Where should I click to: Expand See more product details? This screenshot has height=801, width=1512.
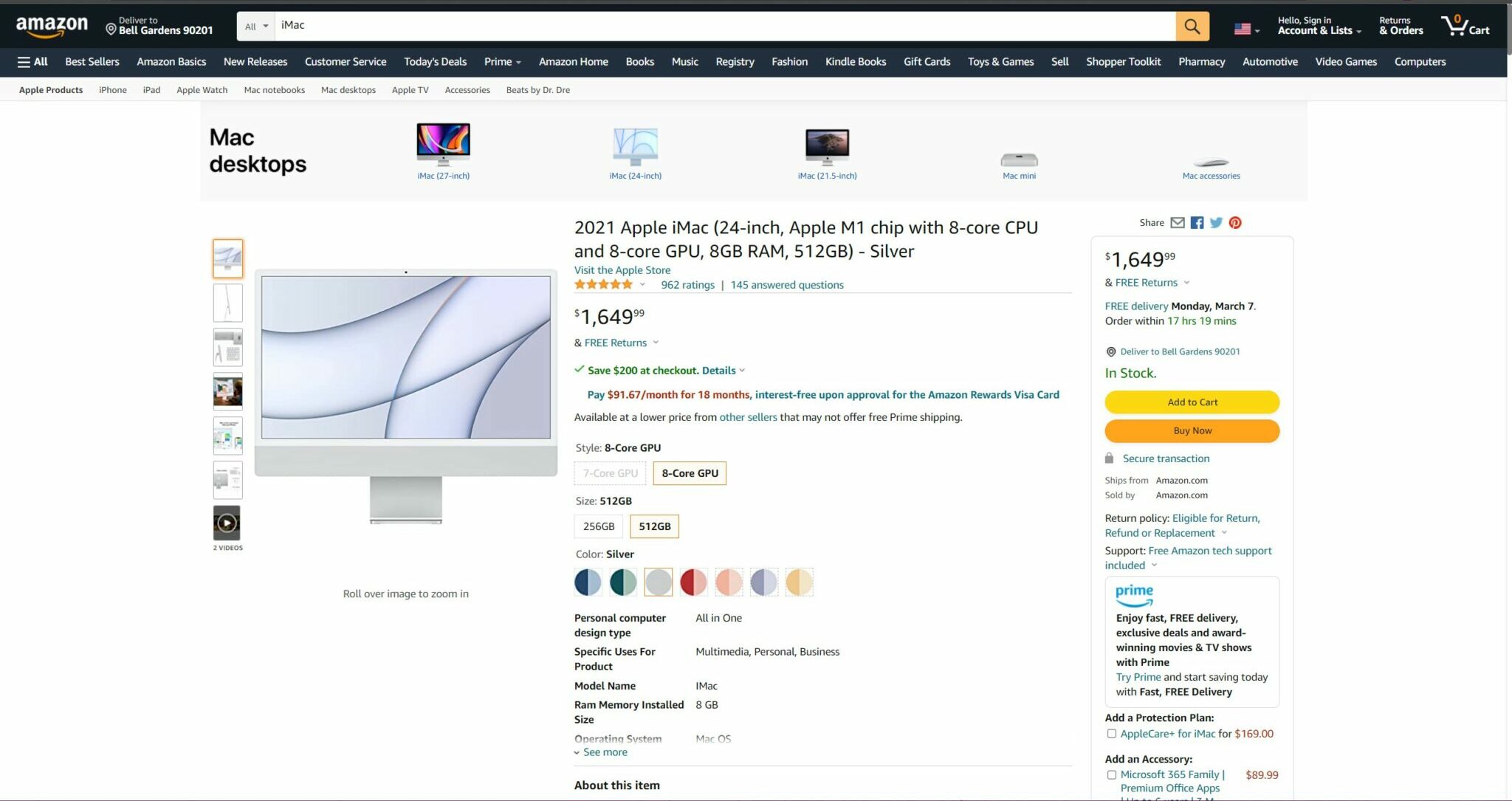604,752
